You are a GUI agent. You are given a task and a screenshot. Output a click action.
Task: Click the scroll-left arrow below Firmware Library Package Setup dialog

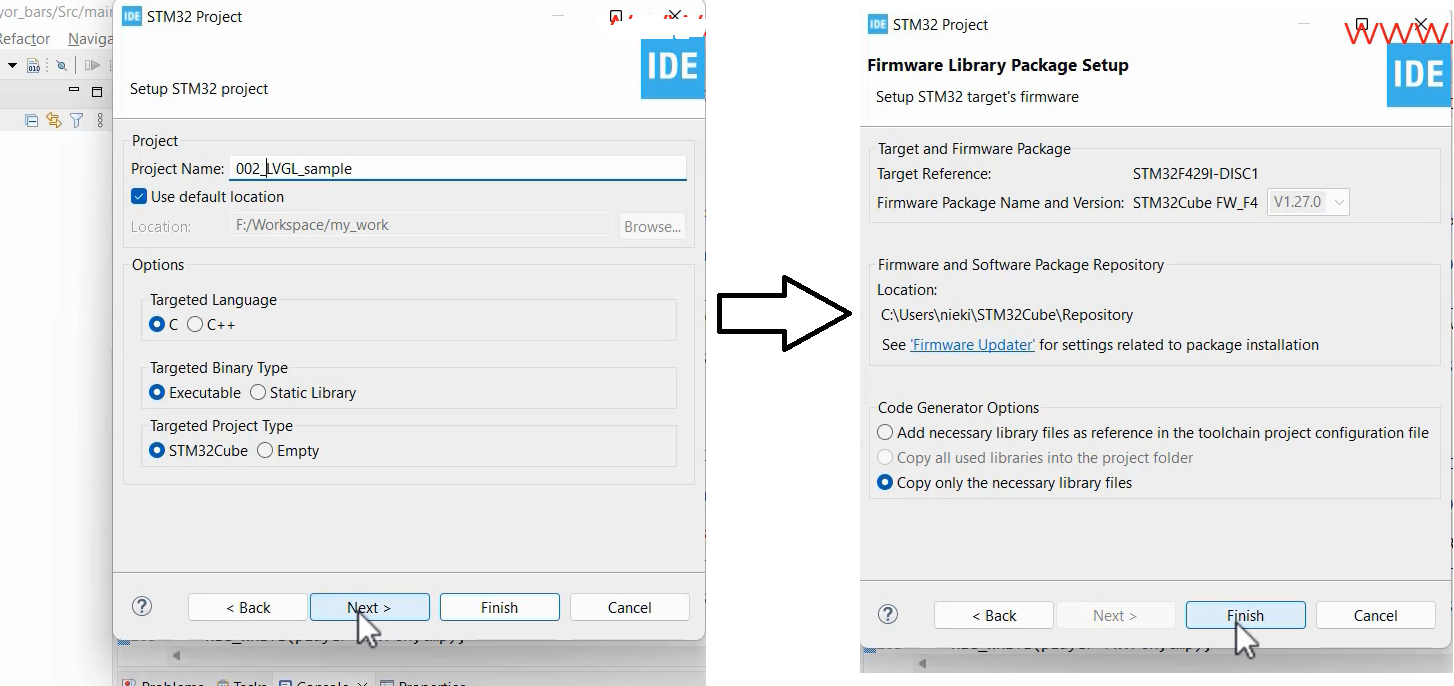922,663
